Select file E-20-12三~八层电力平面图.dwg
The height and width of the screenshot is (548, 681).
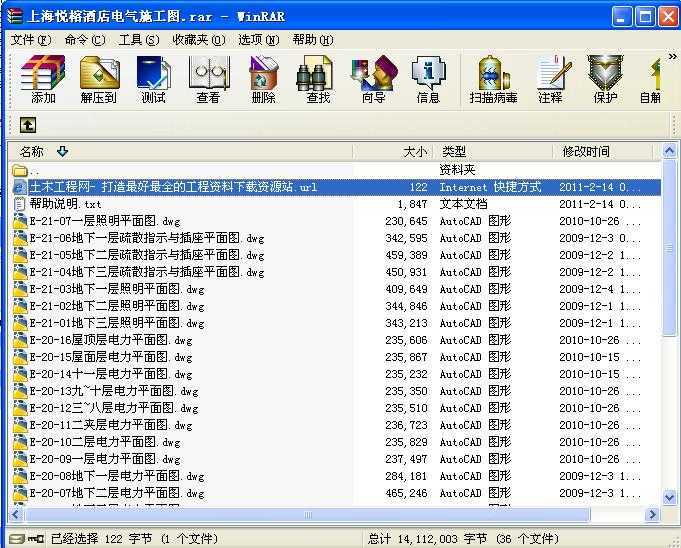pos(114,408)
